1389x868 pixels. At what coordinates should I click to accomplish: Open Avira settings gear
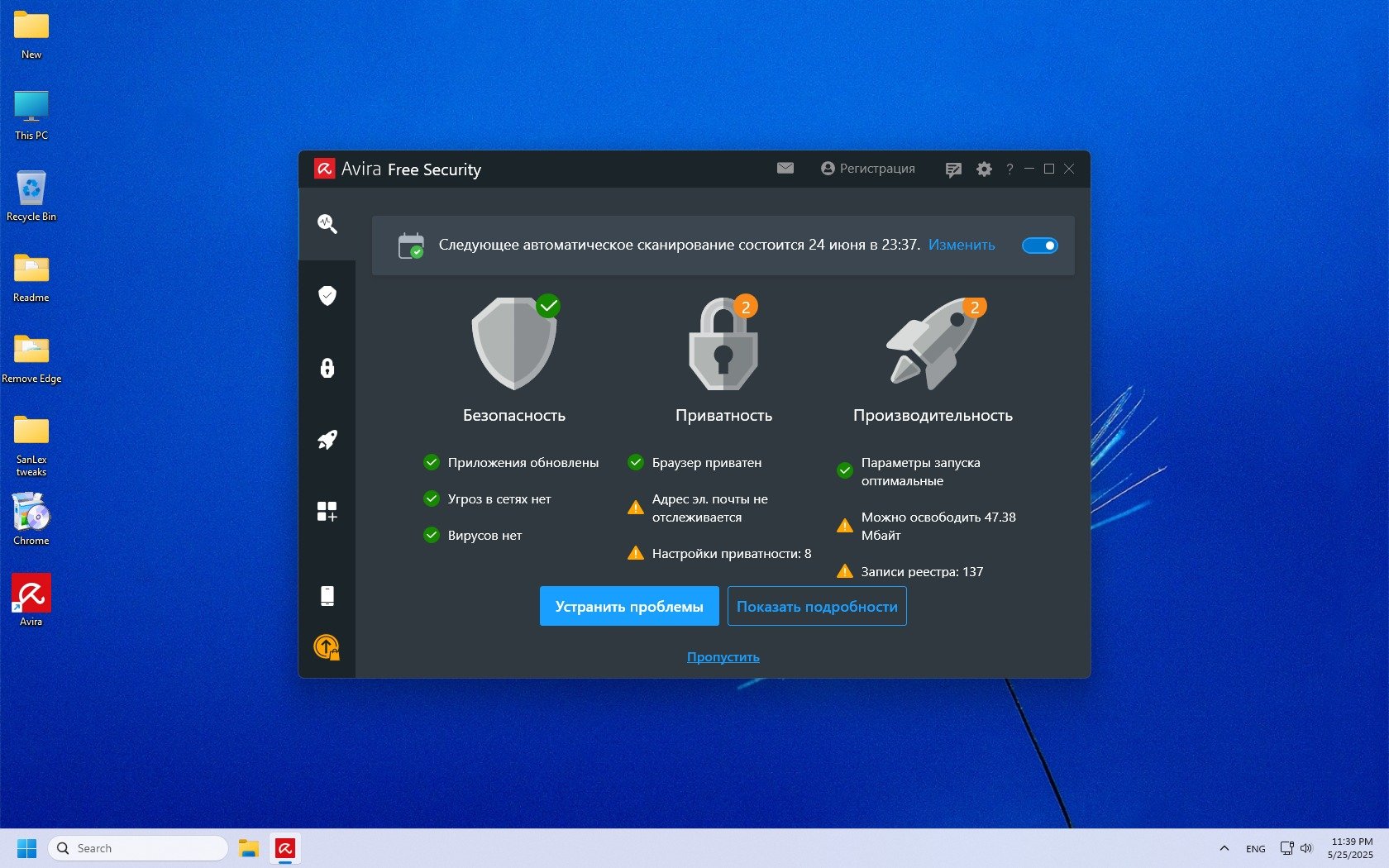click(984, 169)
